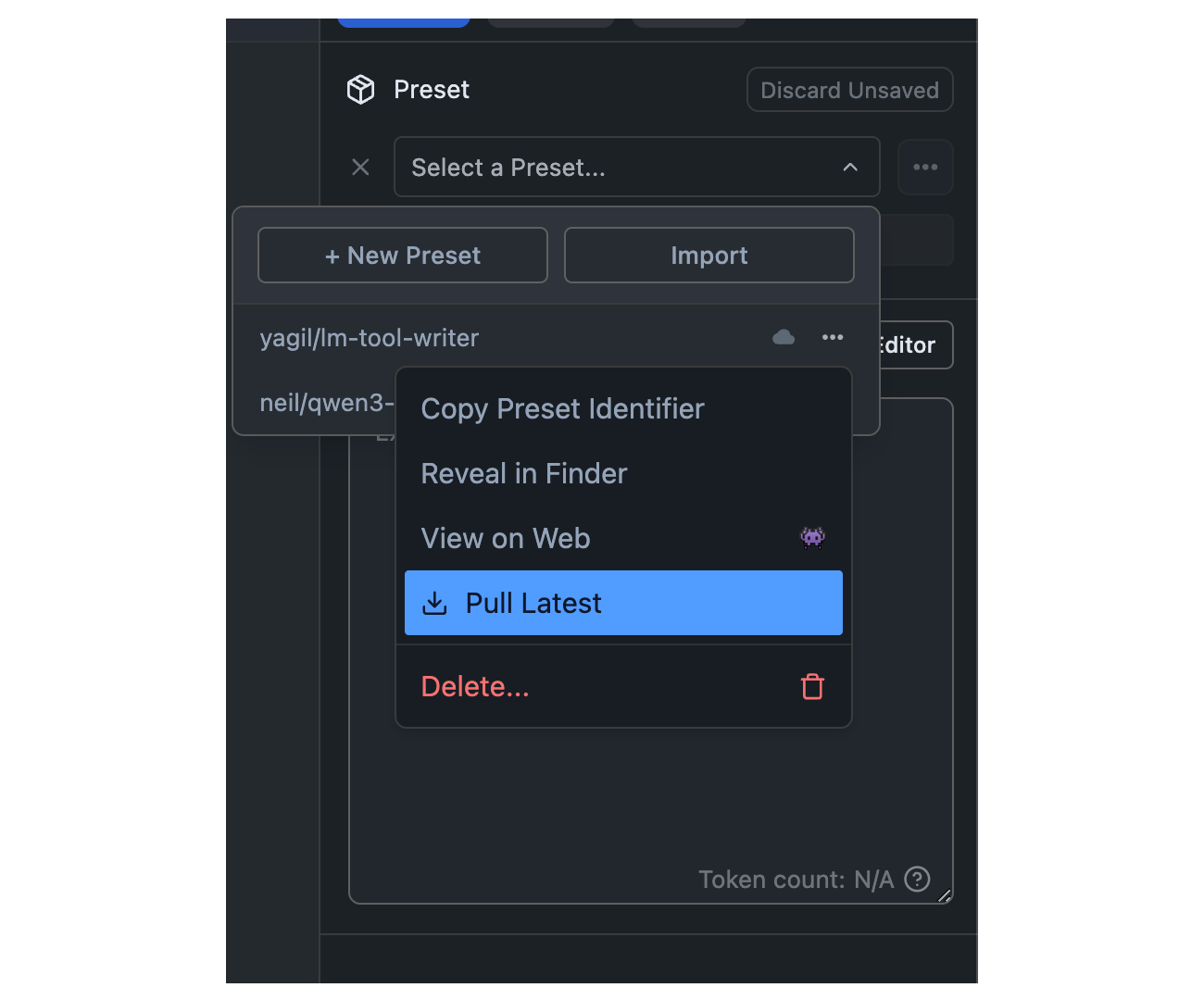Viewport: 1204px width, 1000px height.
Task: Open the three-dot menu next to preset selector
Action: click(925, 168)
